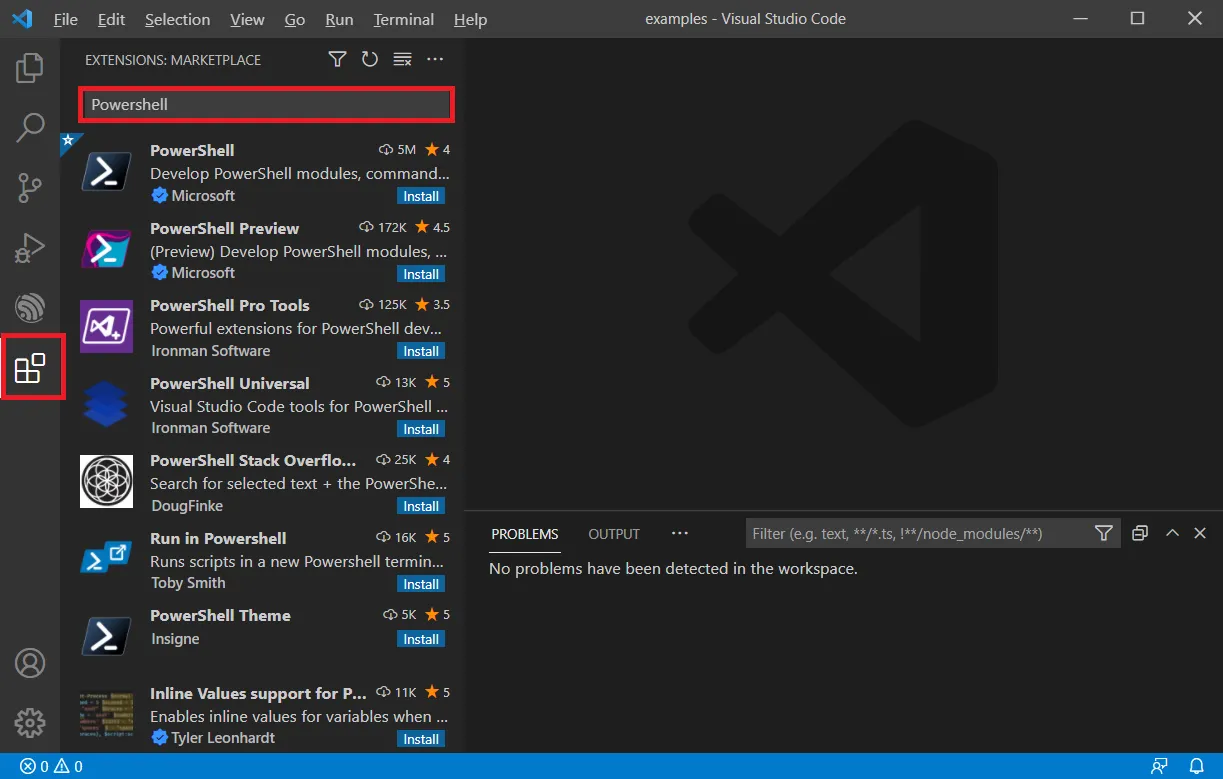Image resolution: width=1223 pixels, height=779 pixels.
Task: Click the Inline Values support extension icon
Action: tap(106, 714)
